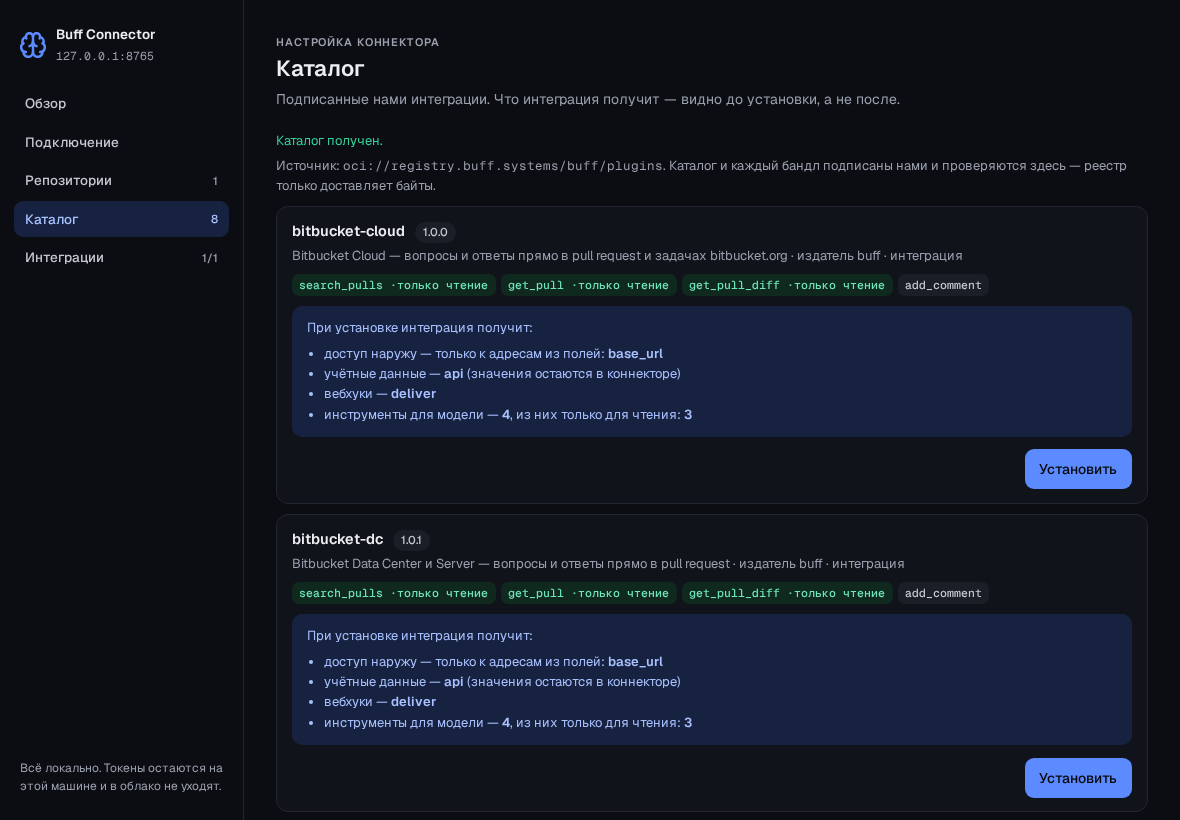
Task: Click the get_pull tag in bitbucket-cloud card
Action: (588, 285)
